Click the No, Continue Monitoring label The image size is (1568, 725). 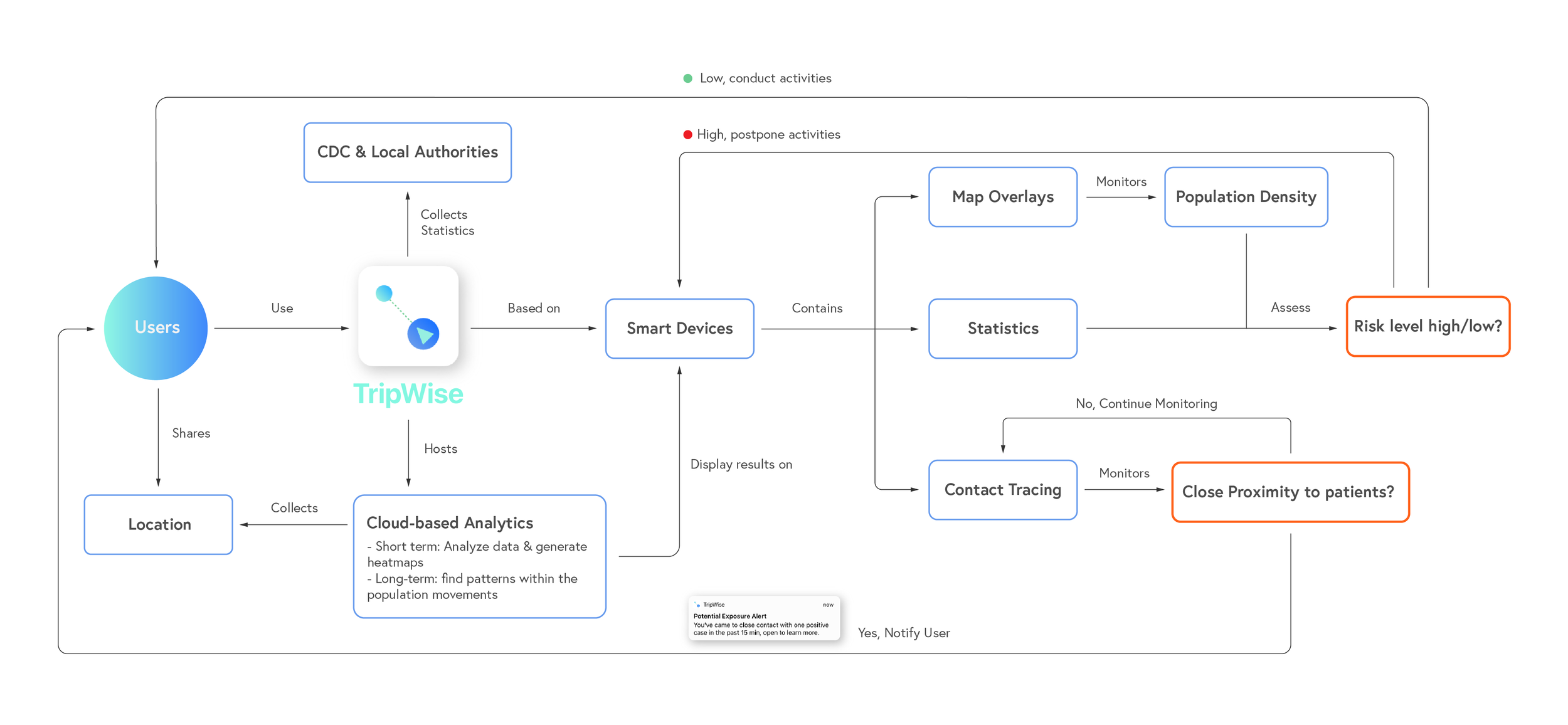pos(1146,404)
